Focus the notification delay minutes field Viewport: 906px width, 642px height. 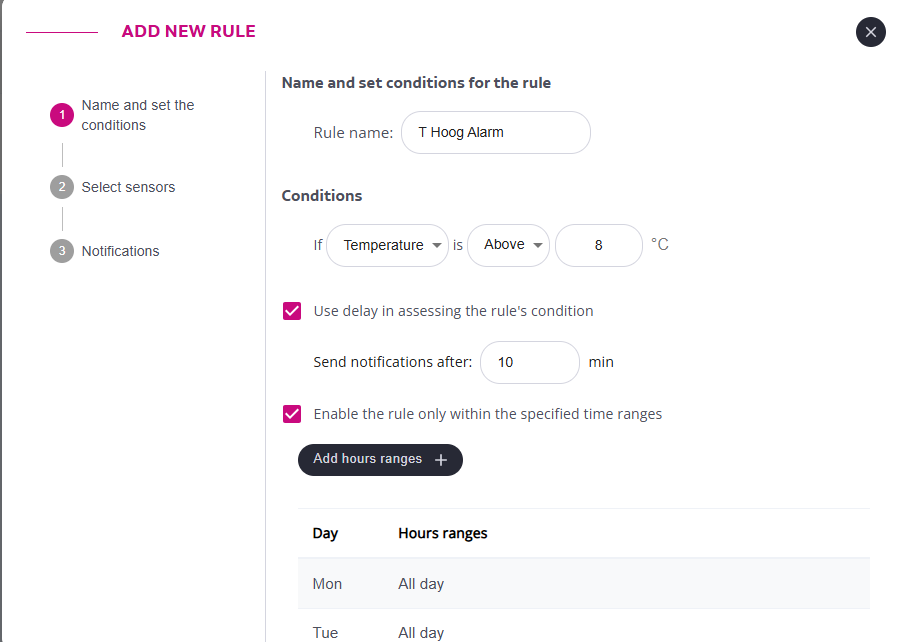pyautogui.click(x=529, y=362)
